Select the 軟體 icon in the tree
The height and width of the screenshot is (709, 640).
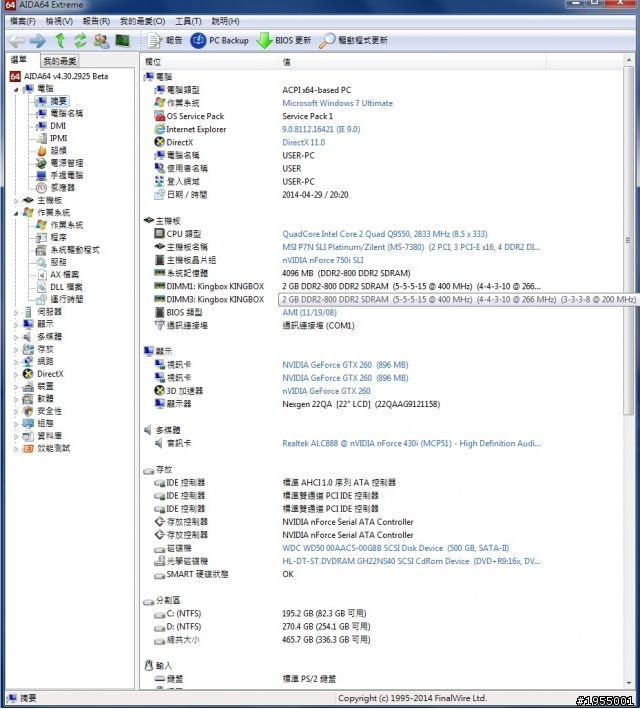(28, 399)
